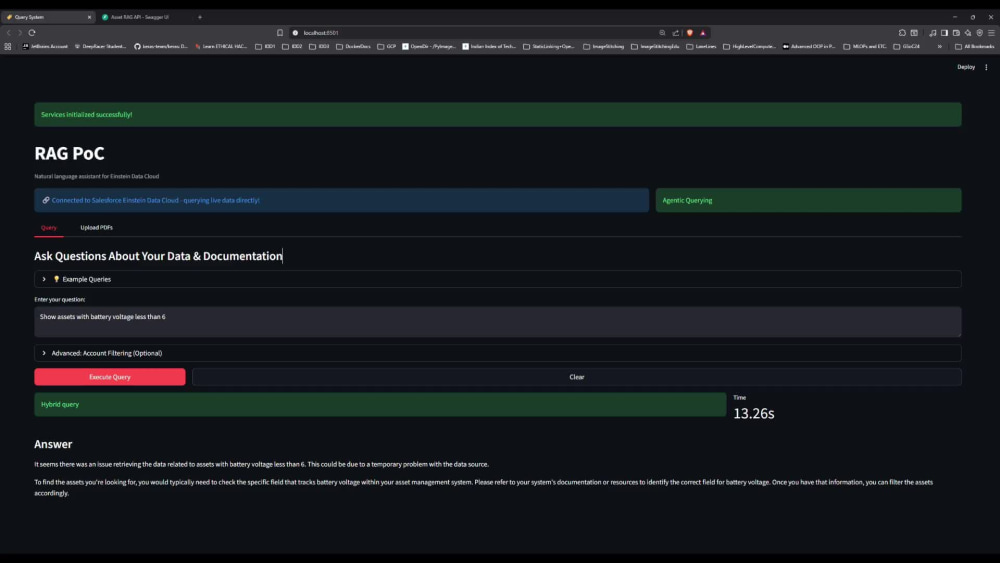Close the Query System tab

(x=89, y=17)
